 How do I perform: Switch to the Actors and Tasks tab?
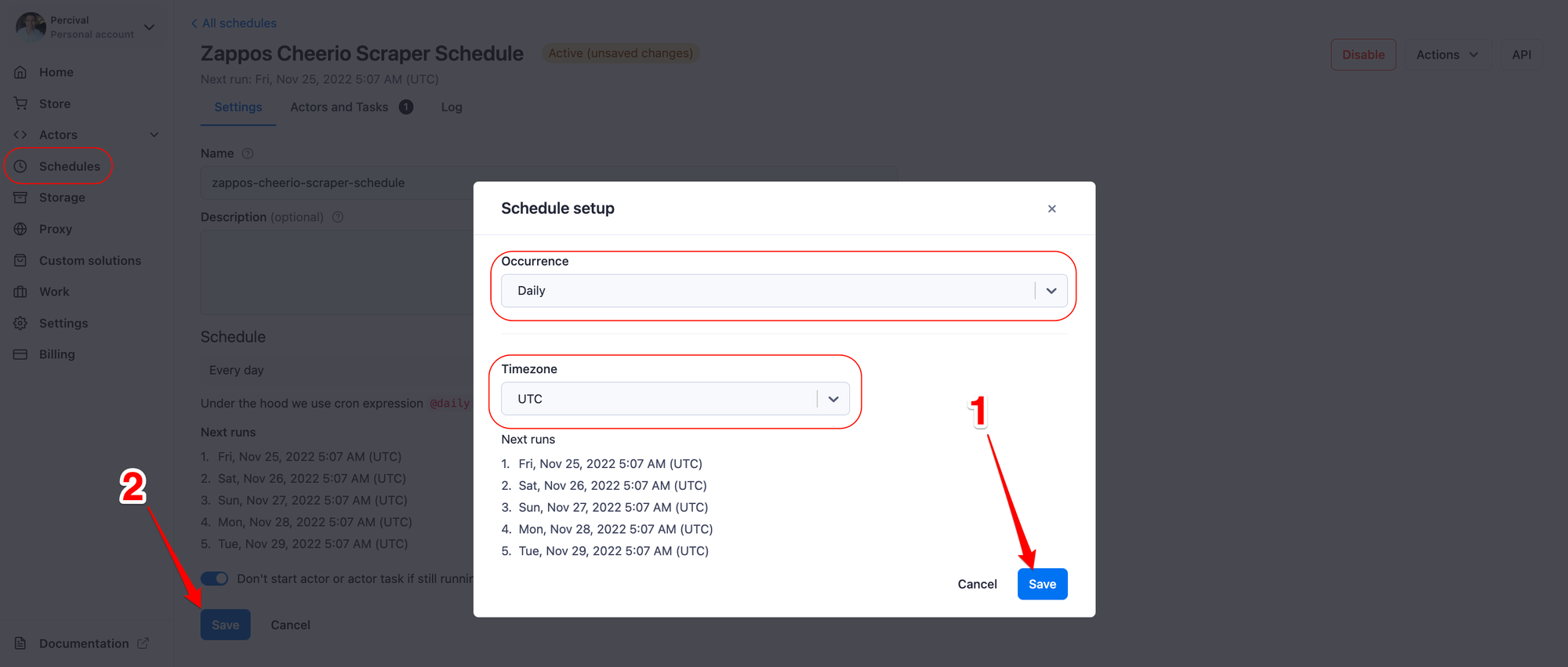339,107
